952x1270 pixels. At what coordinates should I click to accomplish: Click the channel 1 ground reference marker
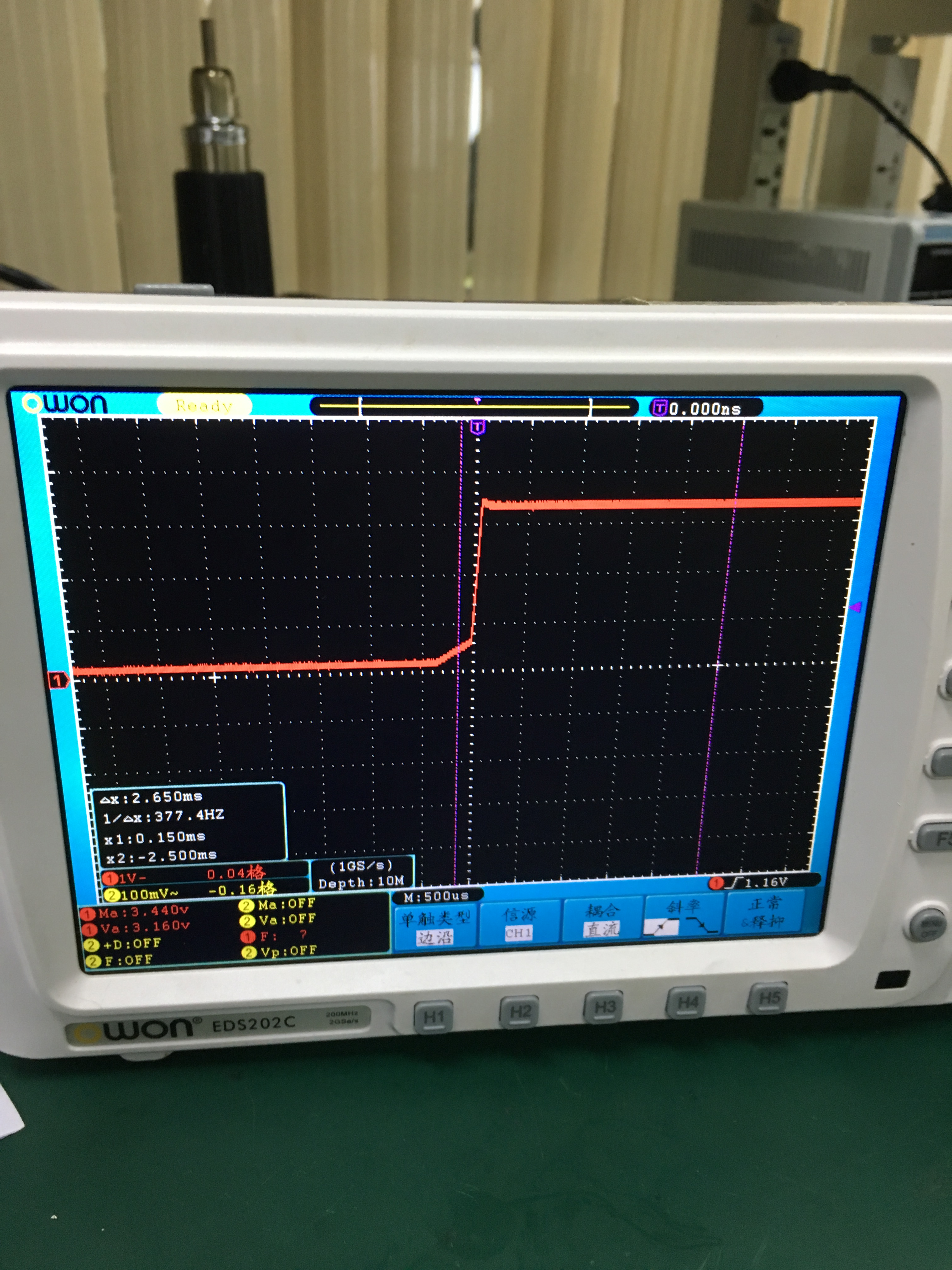coord(58,681)
